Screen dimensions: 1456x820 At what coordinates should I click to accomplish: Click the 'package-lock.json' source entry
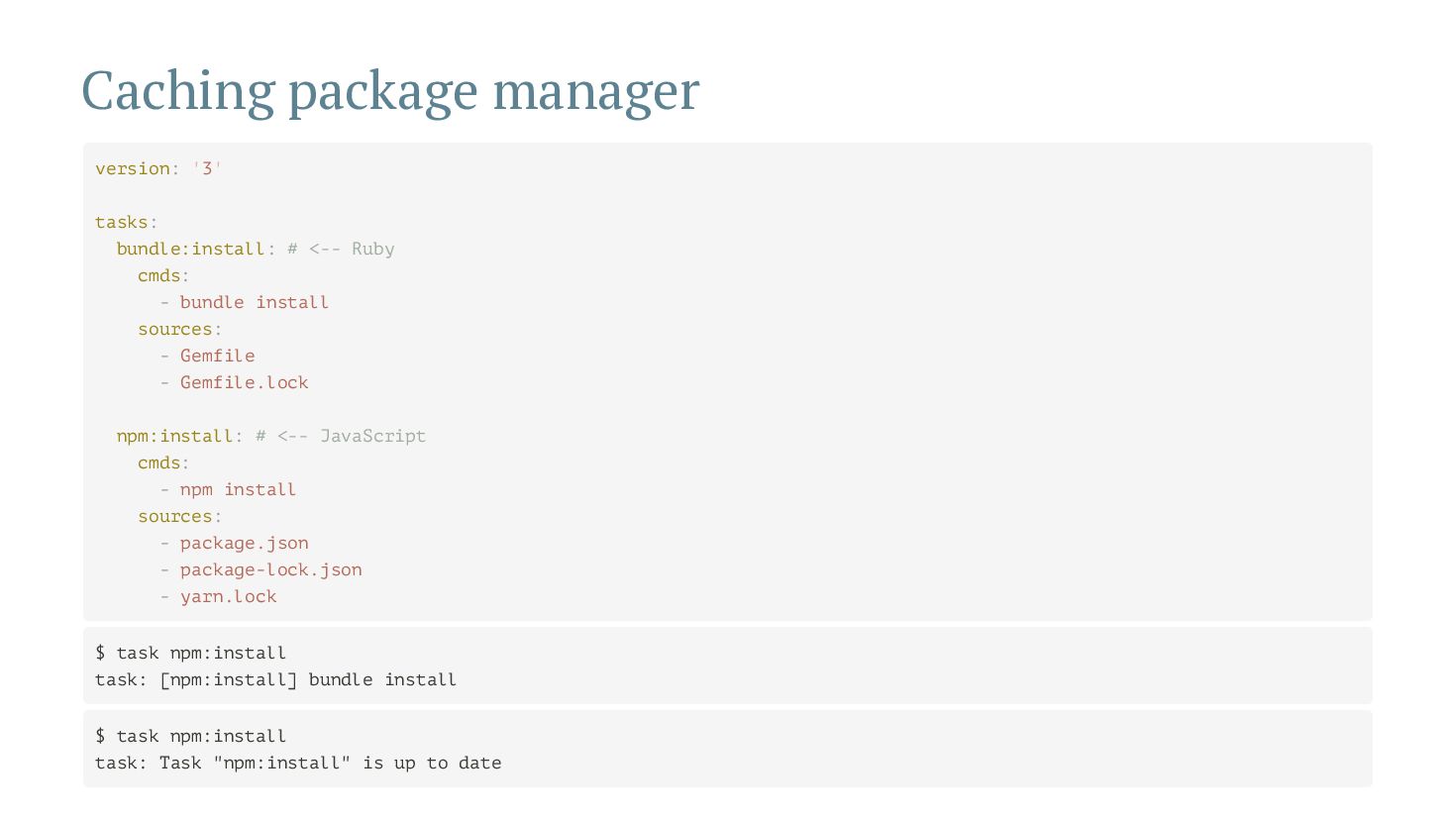click(270, 569)
